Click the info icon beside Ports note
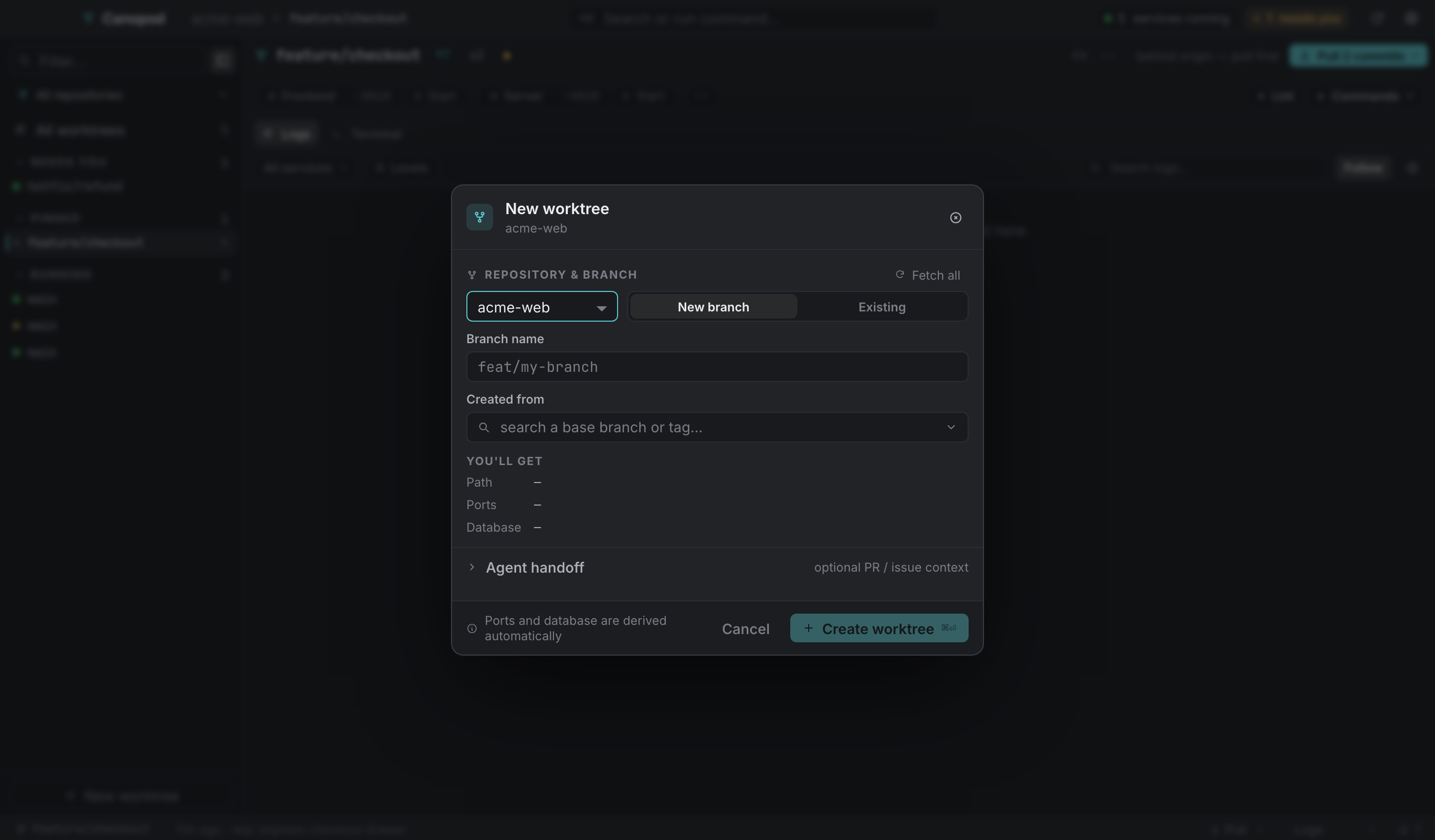The width and height of the screenshot is (1435, 840). [x=471, y=628]
